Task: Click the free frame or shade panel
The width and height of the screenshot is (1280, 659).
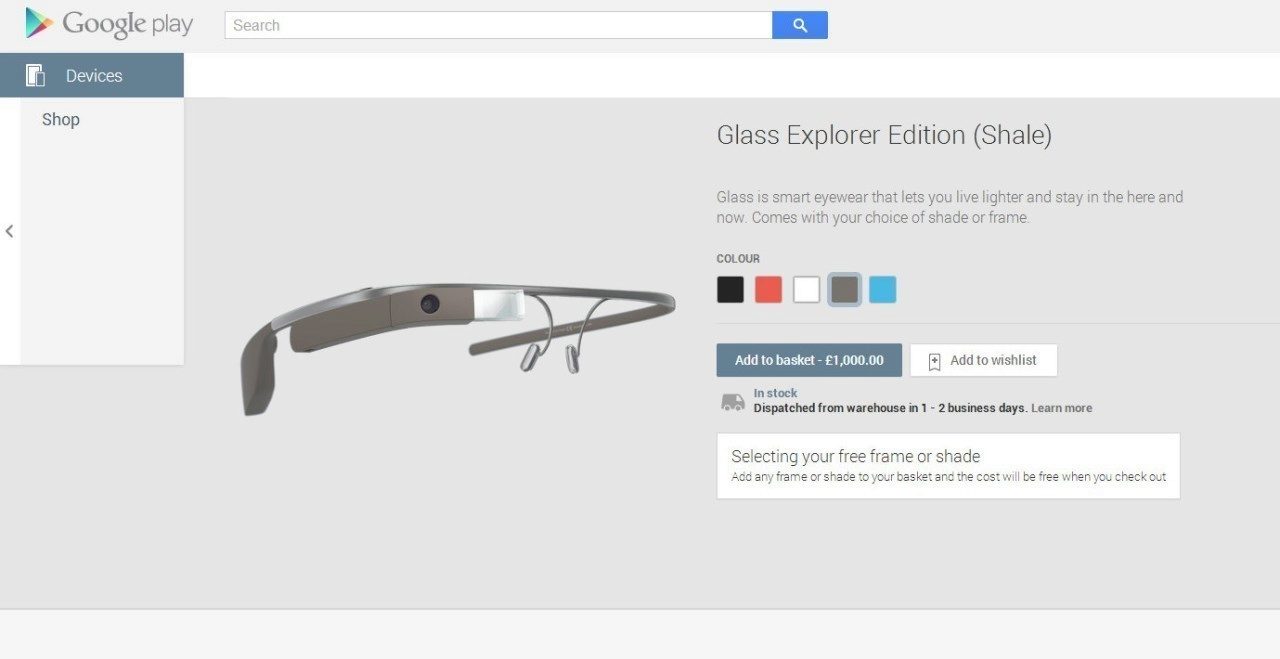Action: point(948,466)
